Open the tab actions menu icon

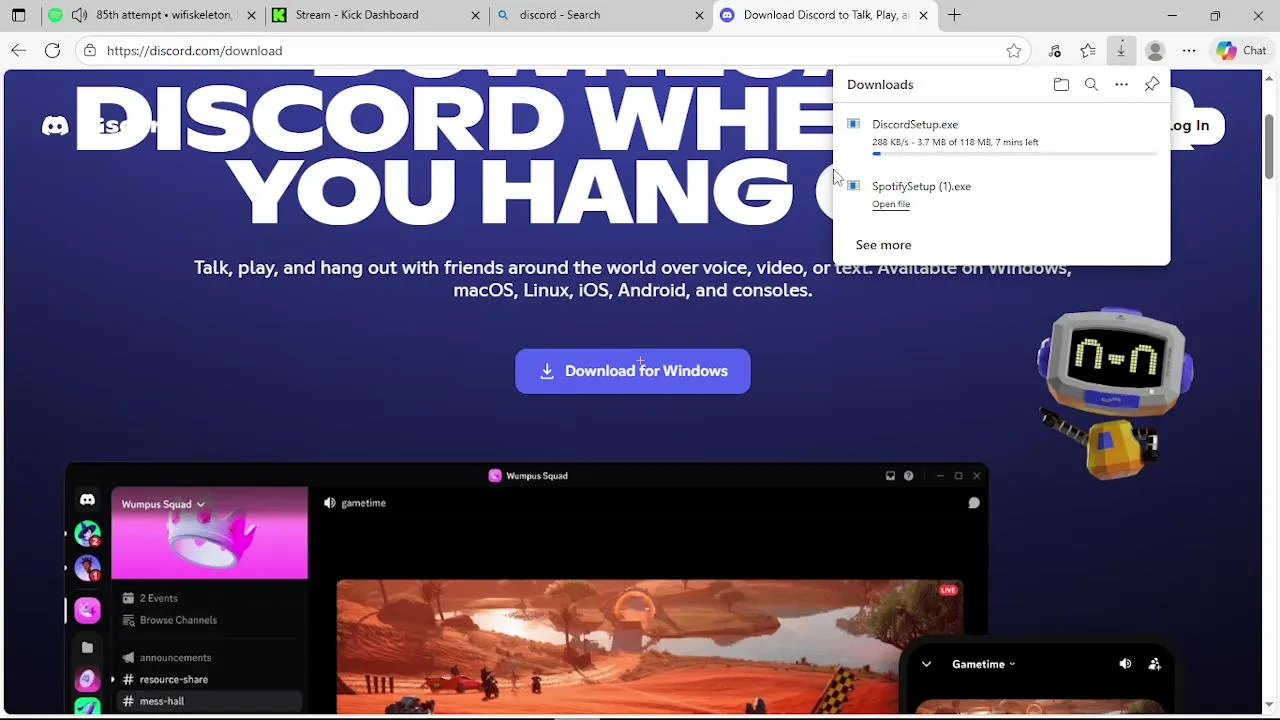18,15
